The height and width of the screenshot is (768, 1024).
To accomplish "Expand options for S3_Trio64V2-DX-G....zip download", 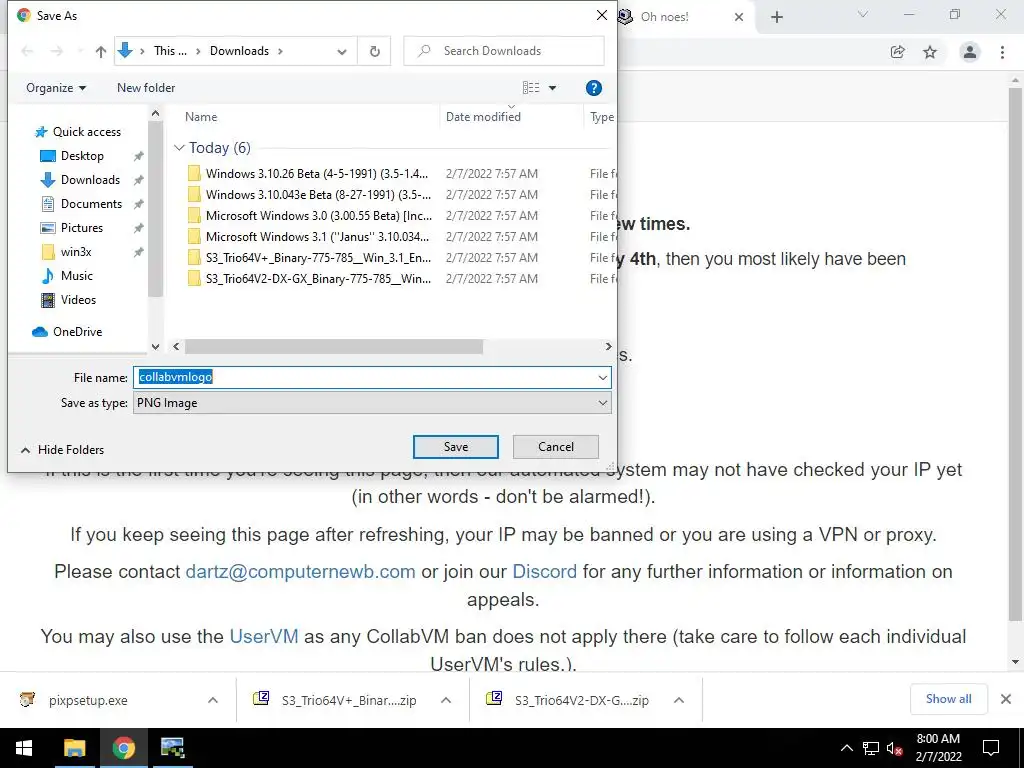I will [679, 700].
